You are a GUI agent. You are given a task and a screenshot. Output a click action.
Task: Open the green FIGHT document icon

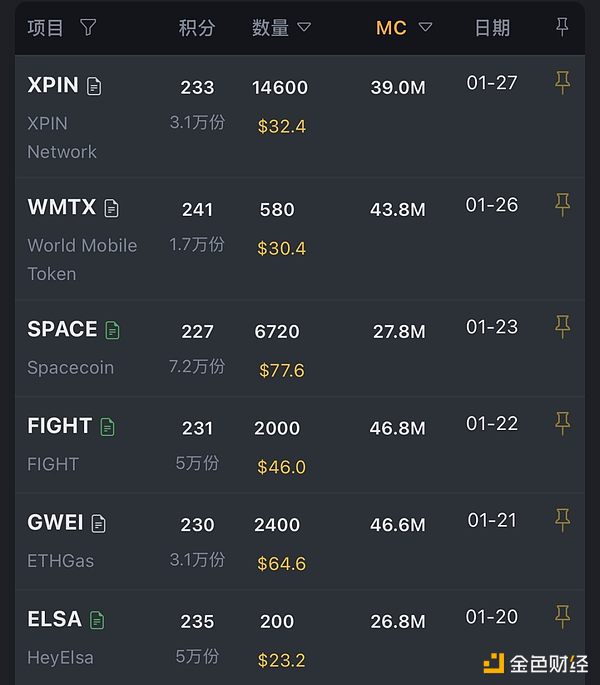pyautogui.click(x=108, y=427)
